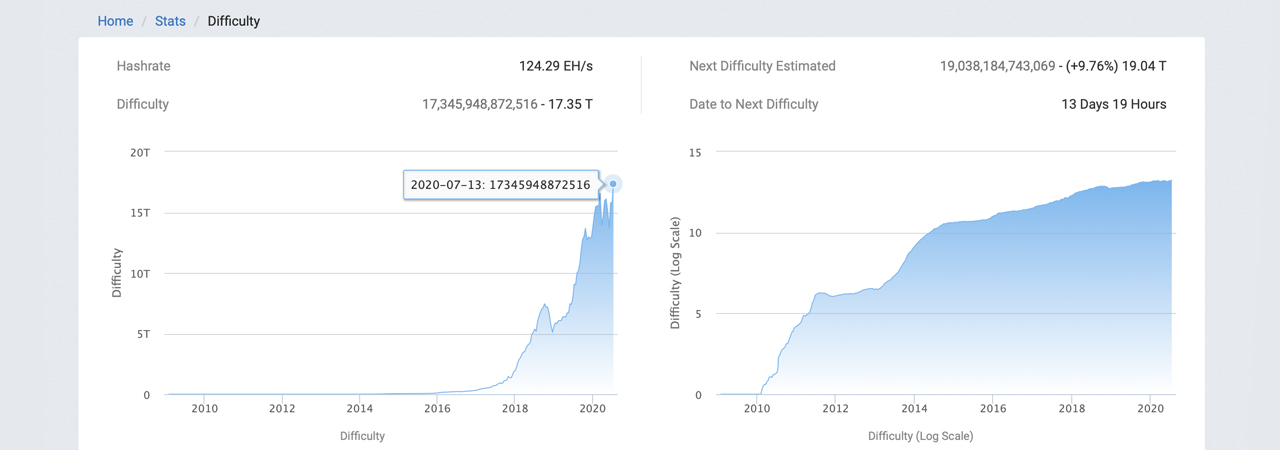Go to the Home breadcrumb link

click(115, 21)
